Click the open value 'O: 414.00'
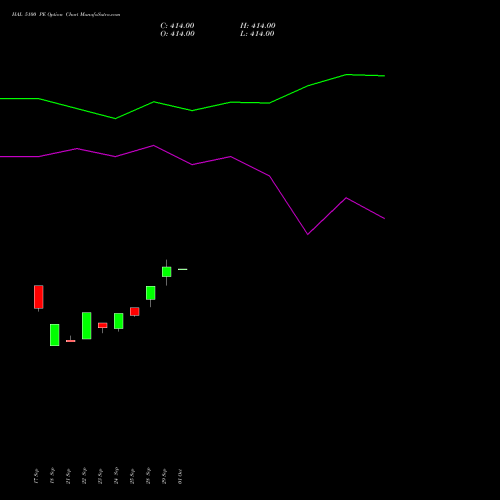 click(x=177, y=34)
